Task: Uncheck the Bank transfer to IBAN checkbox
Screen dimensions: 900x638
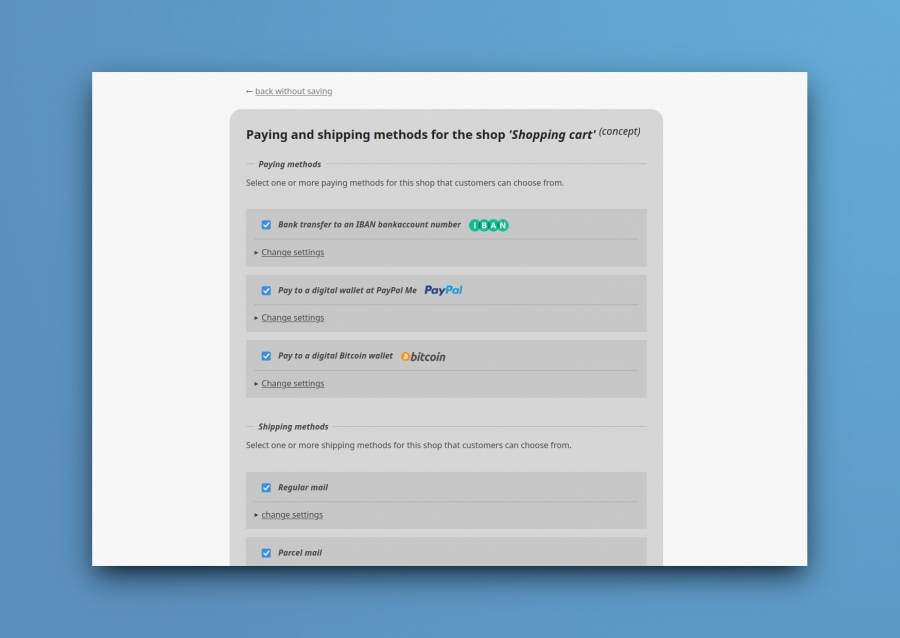Action: [x=266, y=225]
